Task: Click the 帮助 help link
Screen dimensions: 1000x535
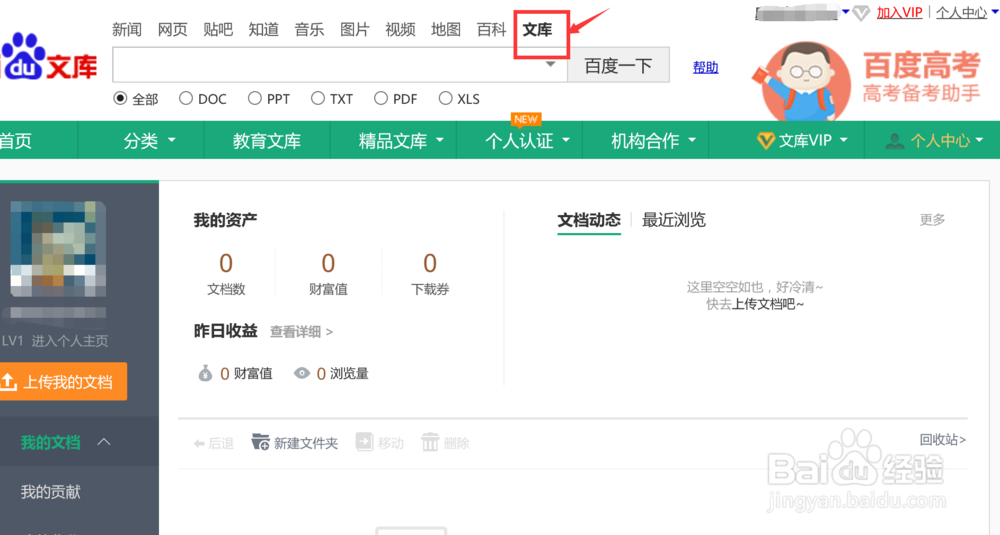Action: click(x=705, y=68)
